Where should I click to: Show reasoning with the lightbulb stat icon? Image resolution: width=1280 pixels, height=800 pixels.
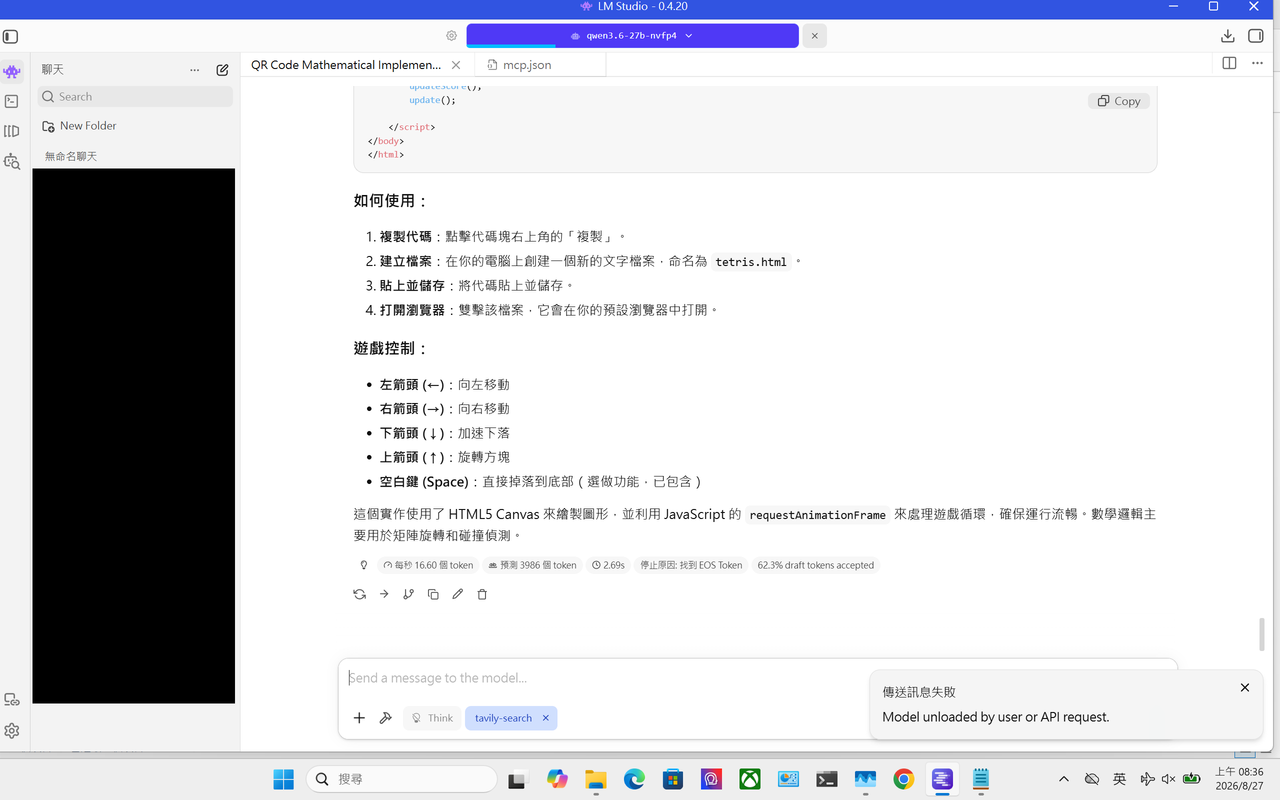364,565
